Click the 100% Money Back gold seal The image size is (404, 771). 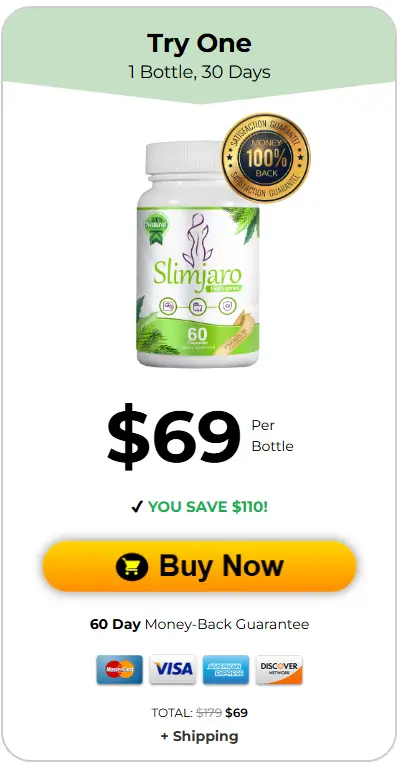pyautogui.click(x=265, y=158)
